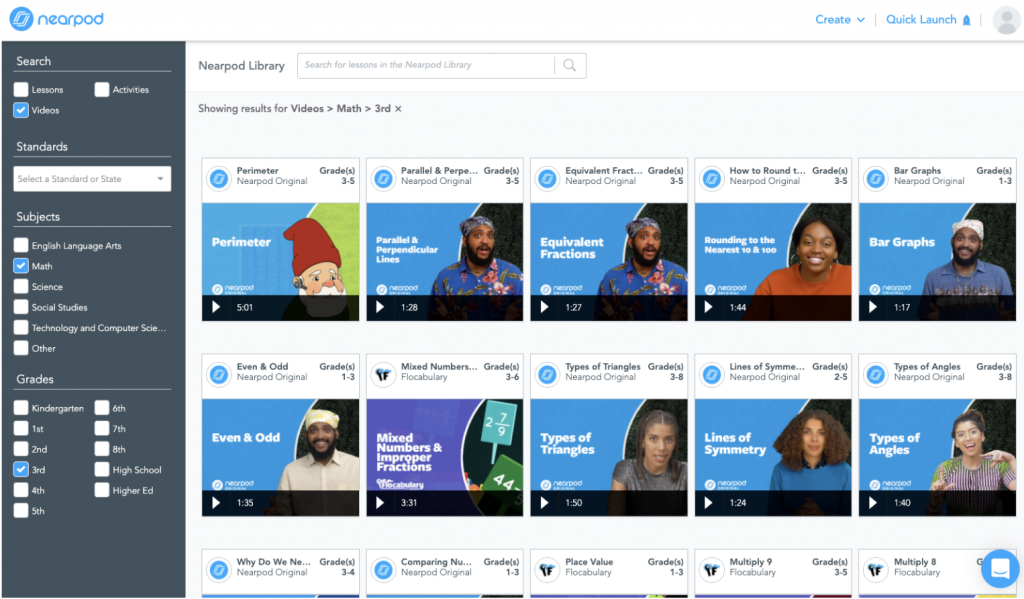Open the Mixed Numbers thumbnail
Viewport: 1024px width, 599px height.
[445, 457]
